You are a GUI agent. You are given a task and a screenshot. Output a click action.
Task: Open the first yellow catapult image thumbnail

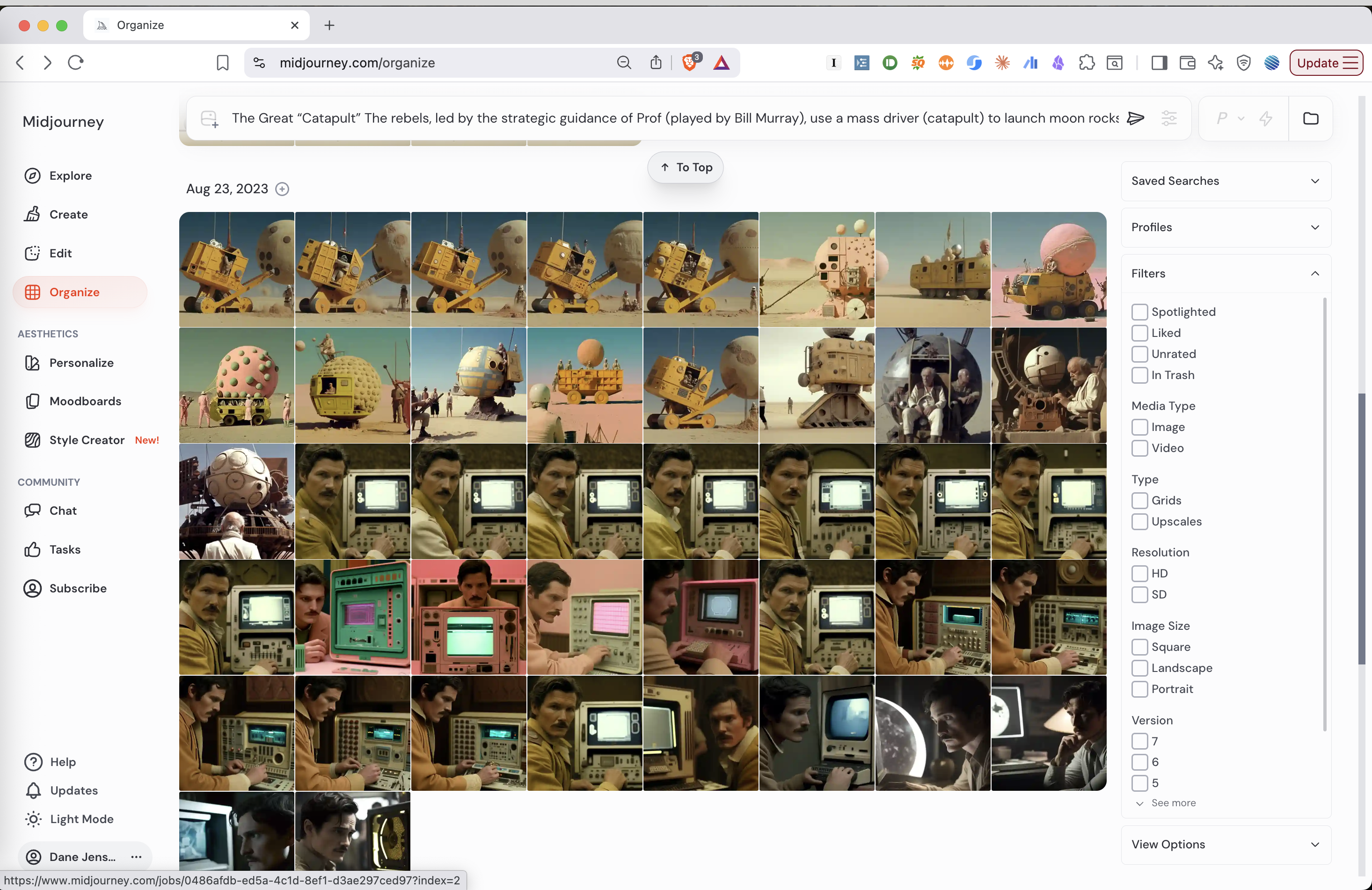(236, 269)
